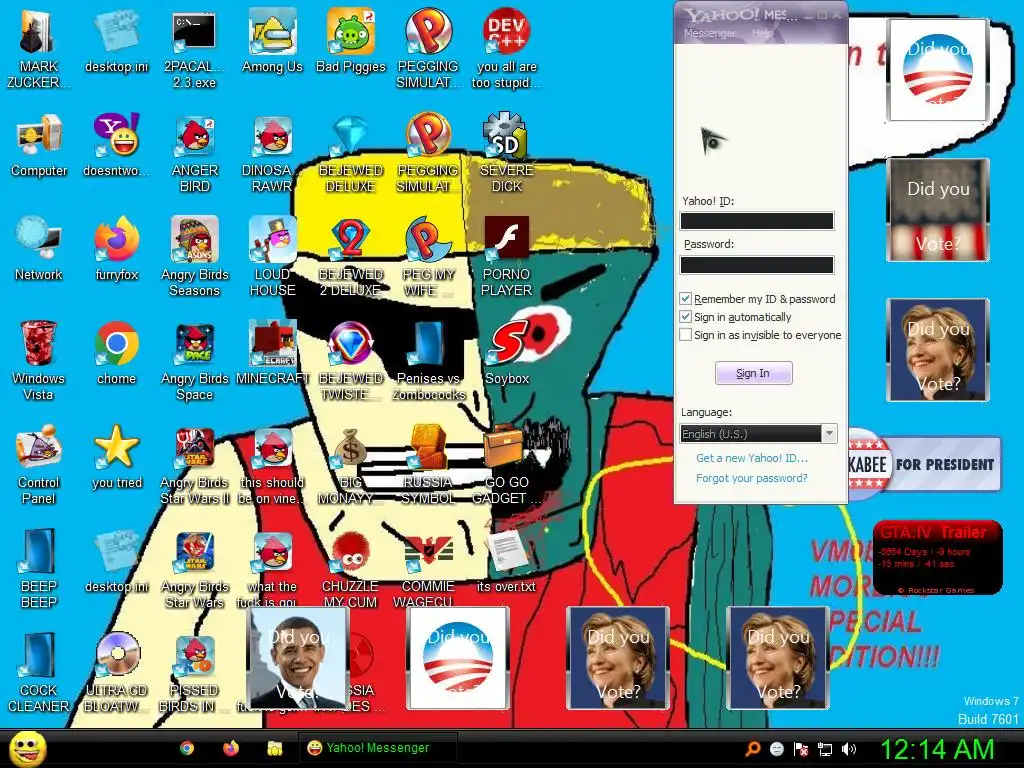Click the magnifier icon in system tray
1024x768 pixels.
pyautogui.click(x=752, y=749)
